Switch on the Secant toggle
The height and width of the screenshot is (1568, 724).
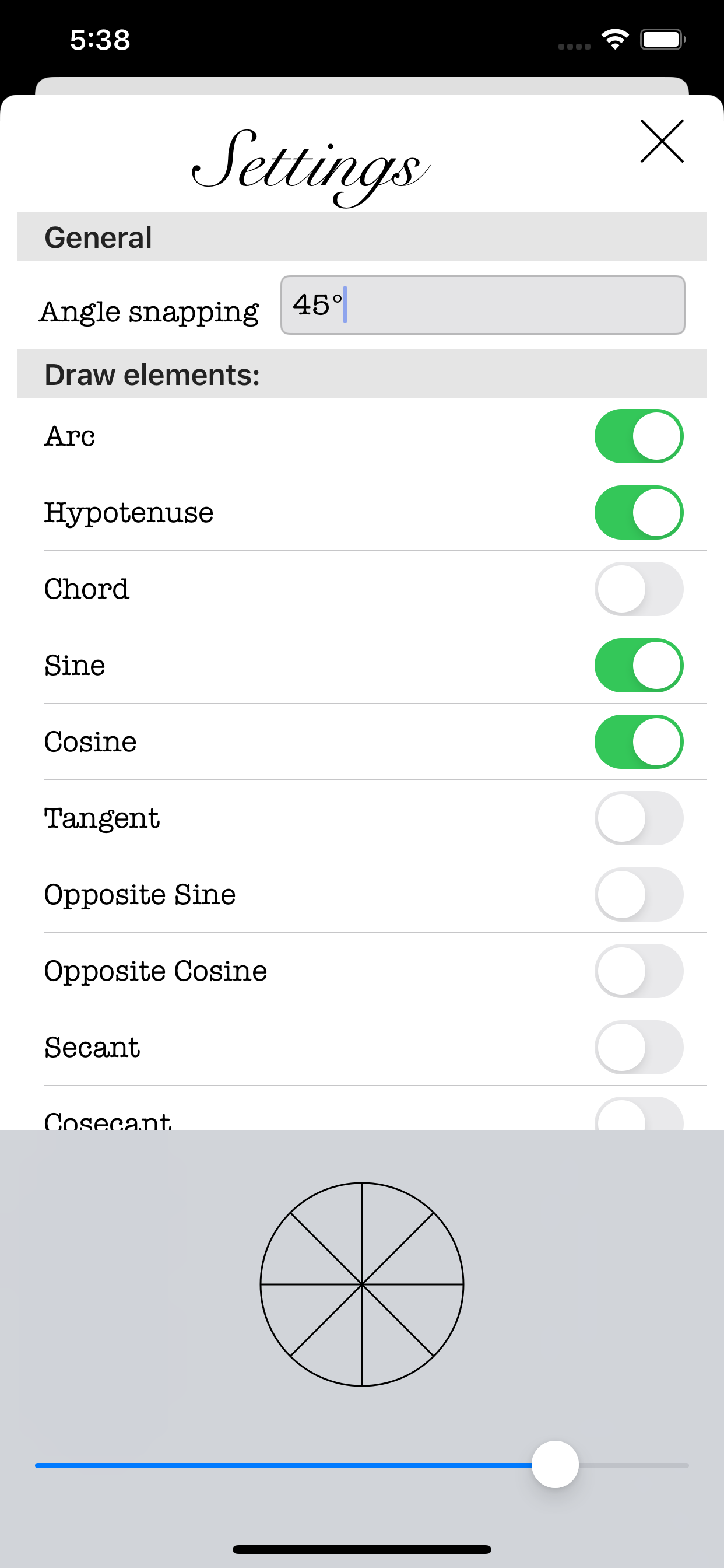tap(638, 1047)
